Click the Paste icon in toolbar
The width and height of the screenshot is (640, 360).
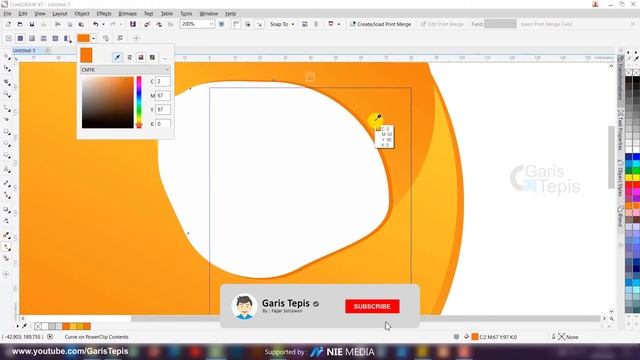pos(81,24)
